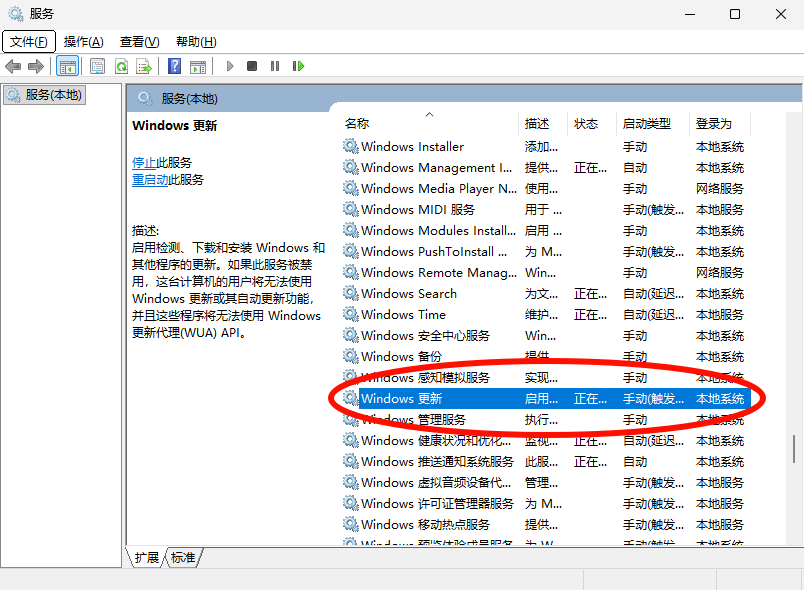Click the Start service play icon
804x590 pixels.
click(x=230, y=66)
